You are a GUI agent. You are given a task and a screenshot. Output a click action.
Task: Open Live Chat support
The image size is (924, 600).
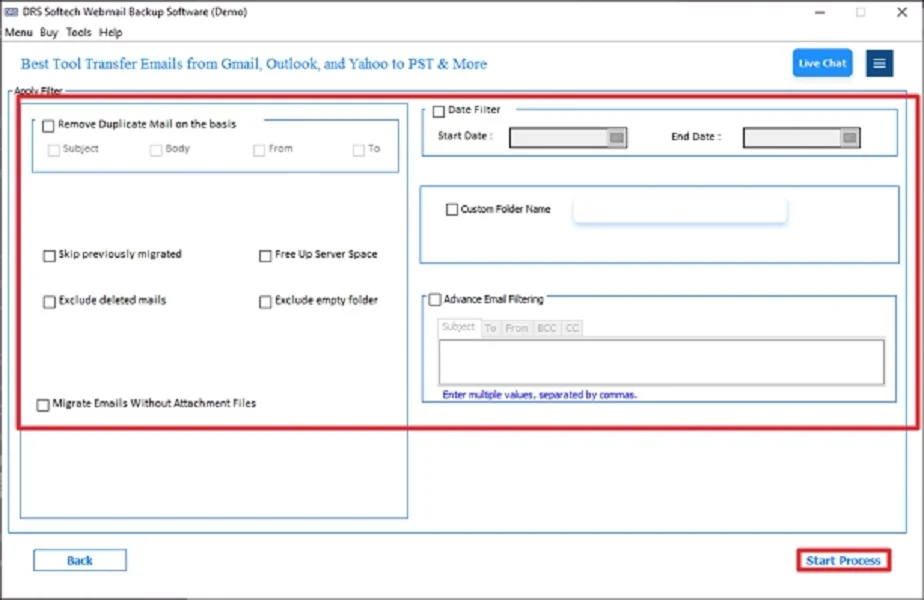(822, 63)
